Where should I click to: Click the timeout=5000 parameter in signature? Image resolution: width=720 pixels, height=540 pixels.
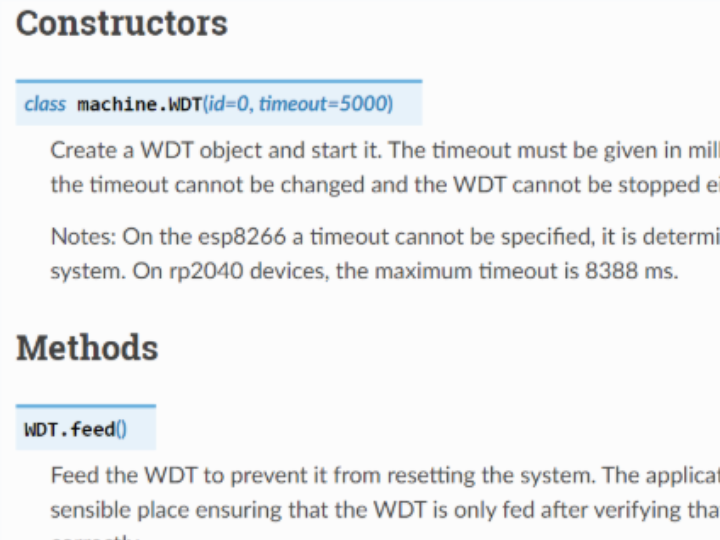tap(324, 104)
